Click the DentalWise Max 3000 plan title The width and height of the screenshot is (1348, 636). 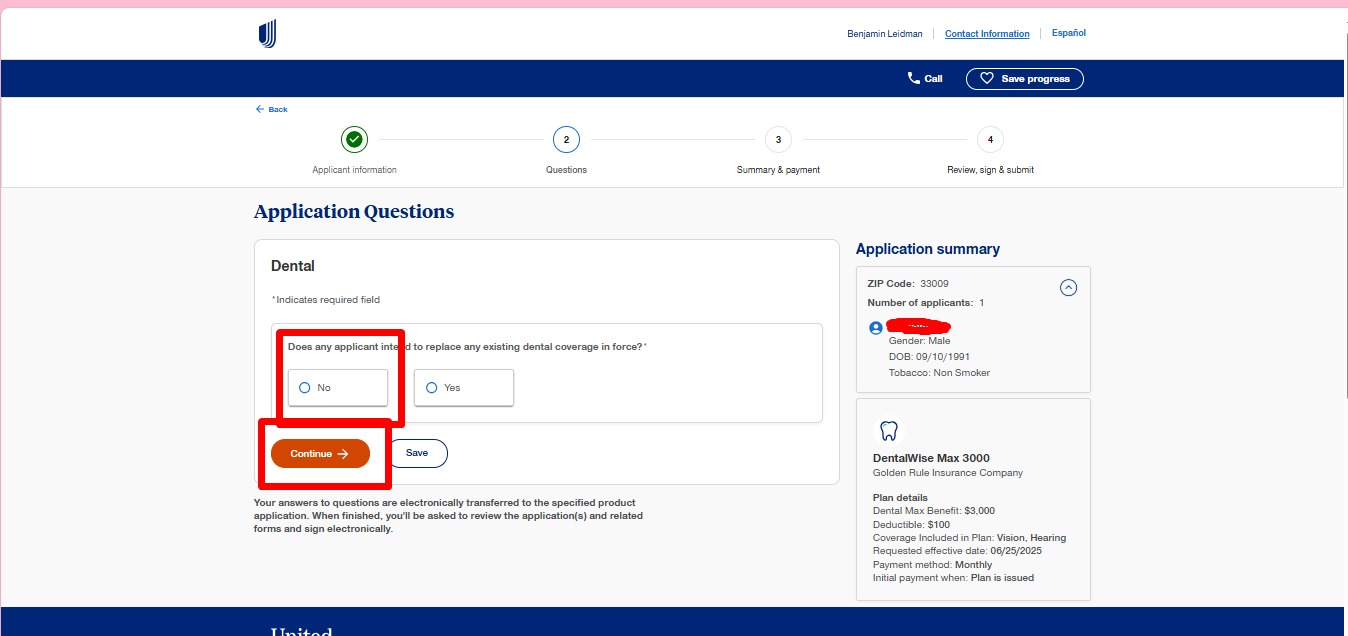[931, 458]
